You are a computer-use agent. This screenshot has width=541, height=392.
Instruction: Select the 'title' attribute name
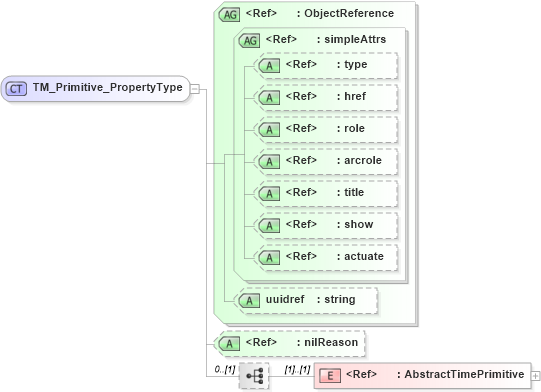click(354, 192)
